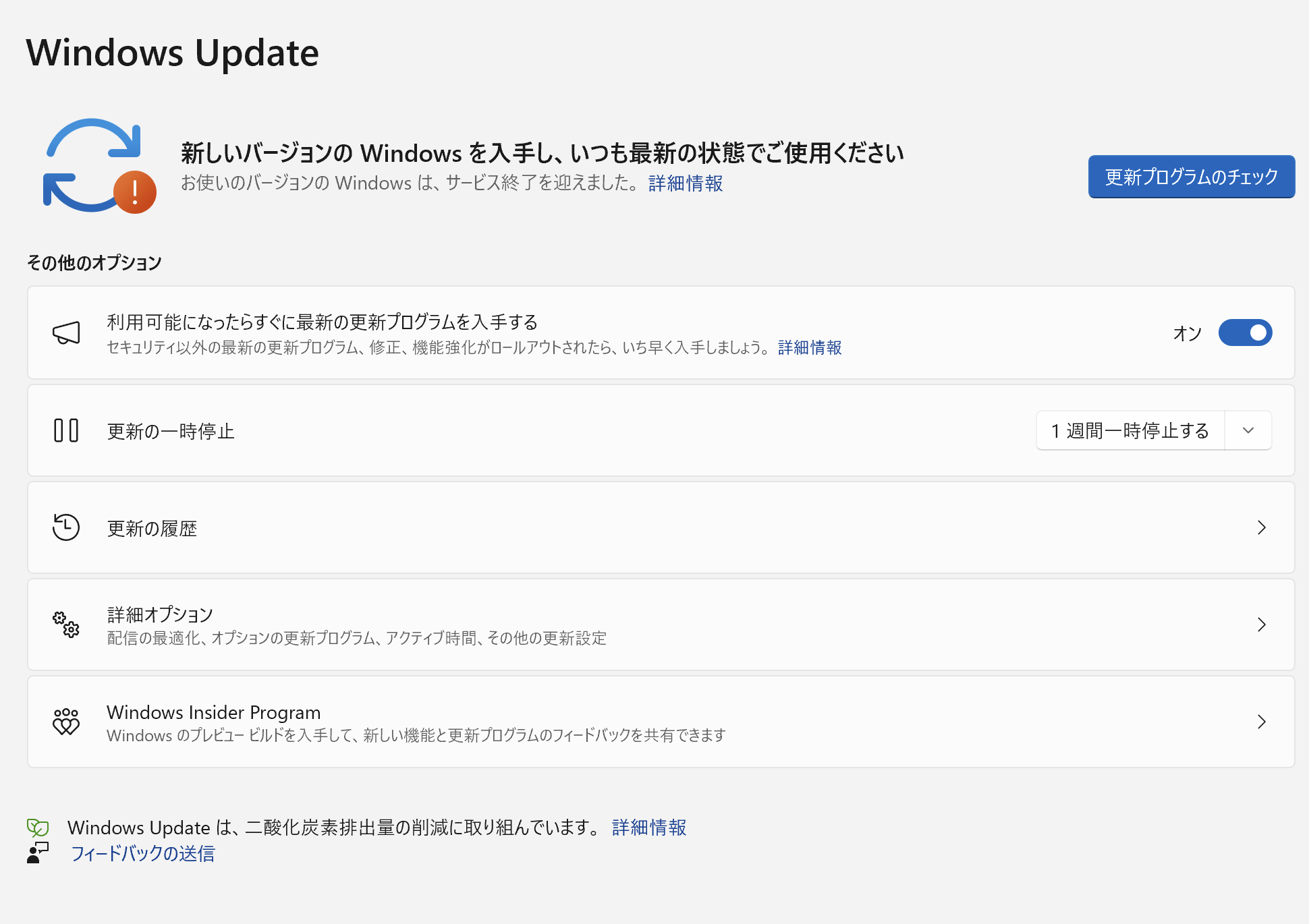This screenshot has width=1309, height=924.
Task: Open 詳細情報 link in latest updates row
Action: tap(810, 347)
